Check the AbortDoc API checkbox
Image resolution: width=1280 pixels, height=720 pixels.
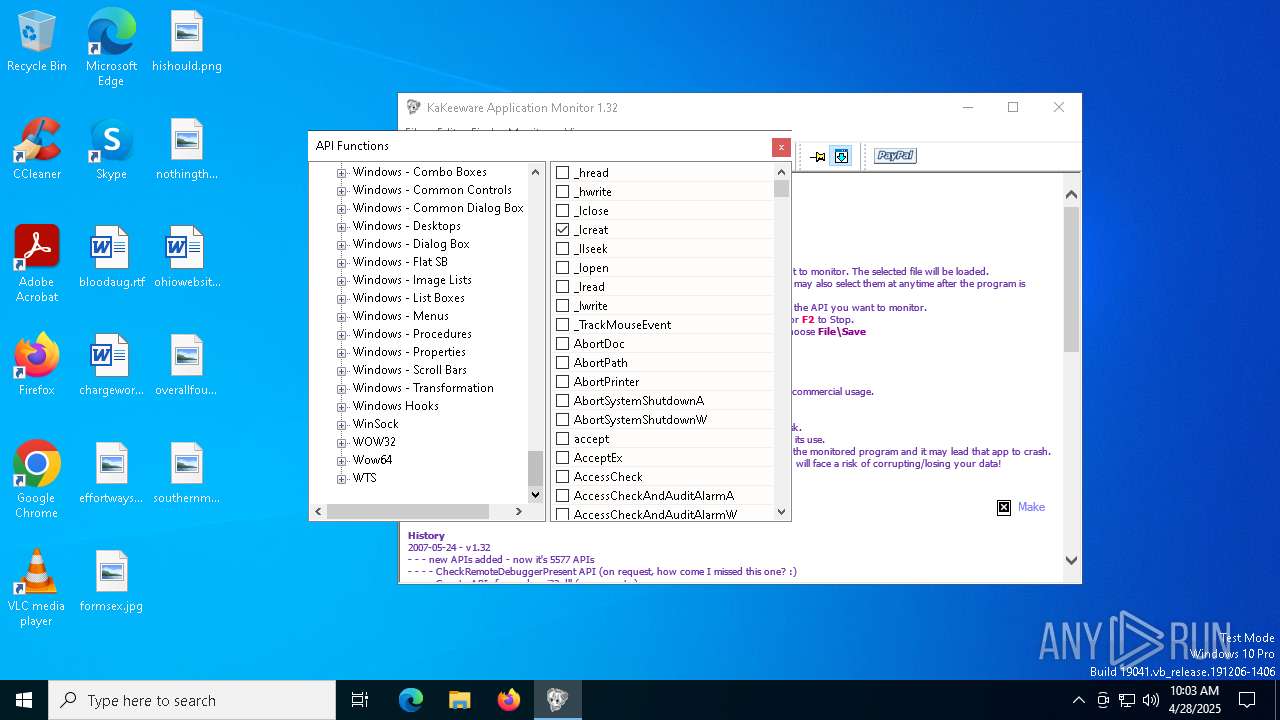(x=562, y=344)
